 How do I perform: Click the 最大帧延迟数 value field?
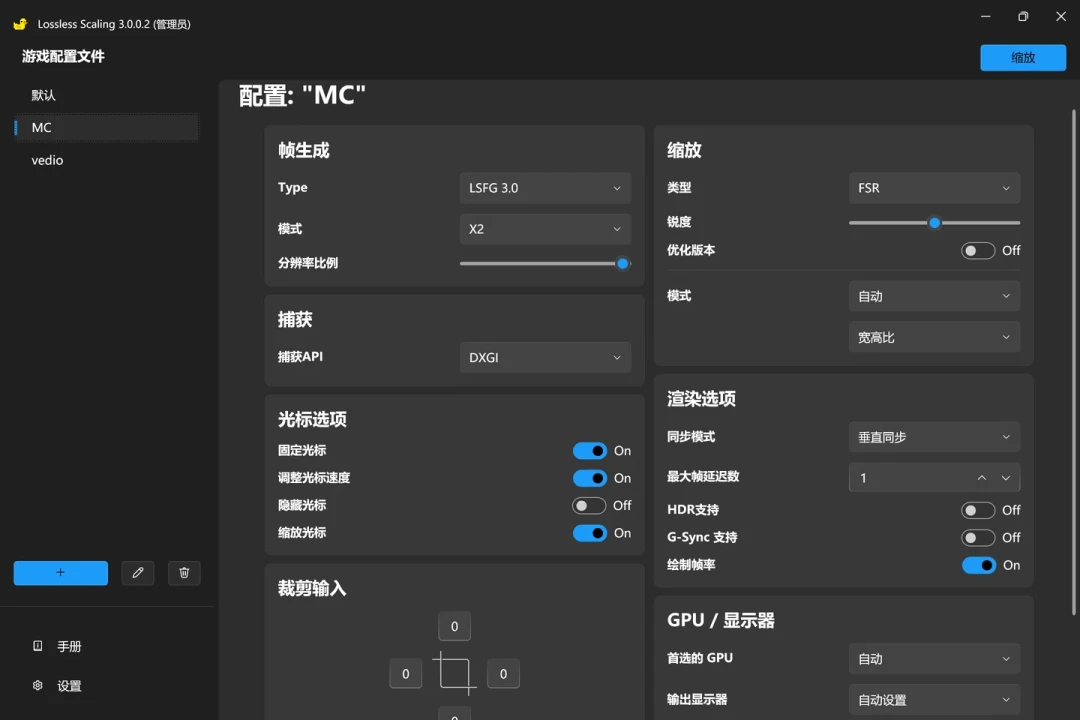point(909,477)
